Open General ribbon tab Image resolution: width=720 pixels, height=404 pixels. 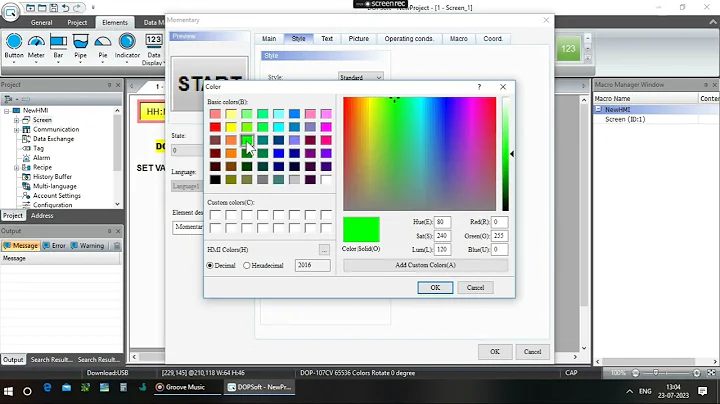click(x=41, y=22)
